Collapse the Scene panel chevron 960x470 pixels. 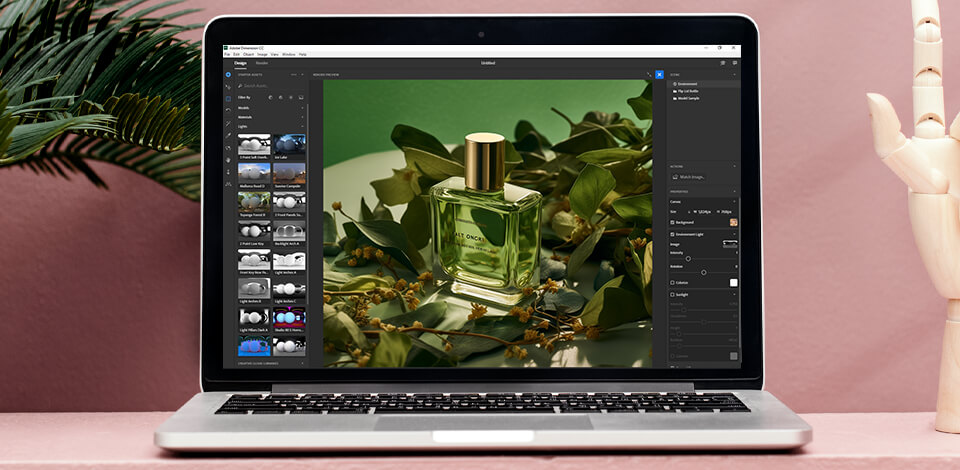735,75
